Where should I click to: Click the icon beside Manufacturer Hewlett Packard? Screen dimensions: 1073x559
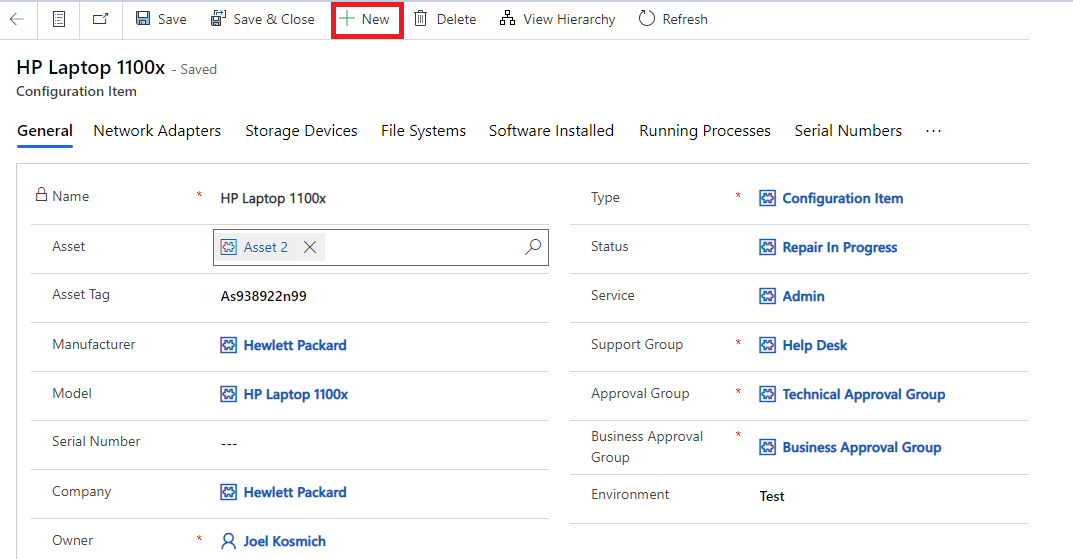click(229, 345)
